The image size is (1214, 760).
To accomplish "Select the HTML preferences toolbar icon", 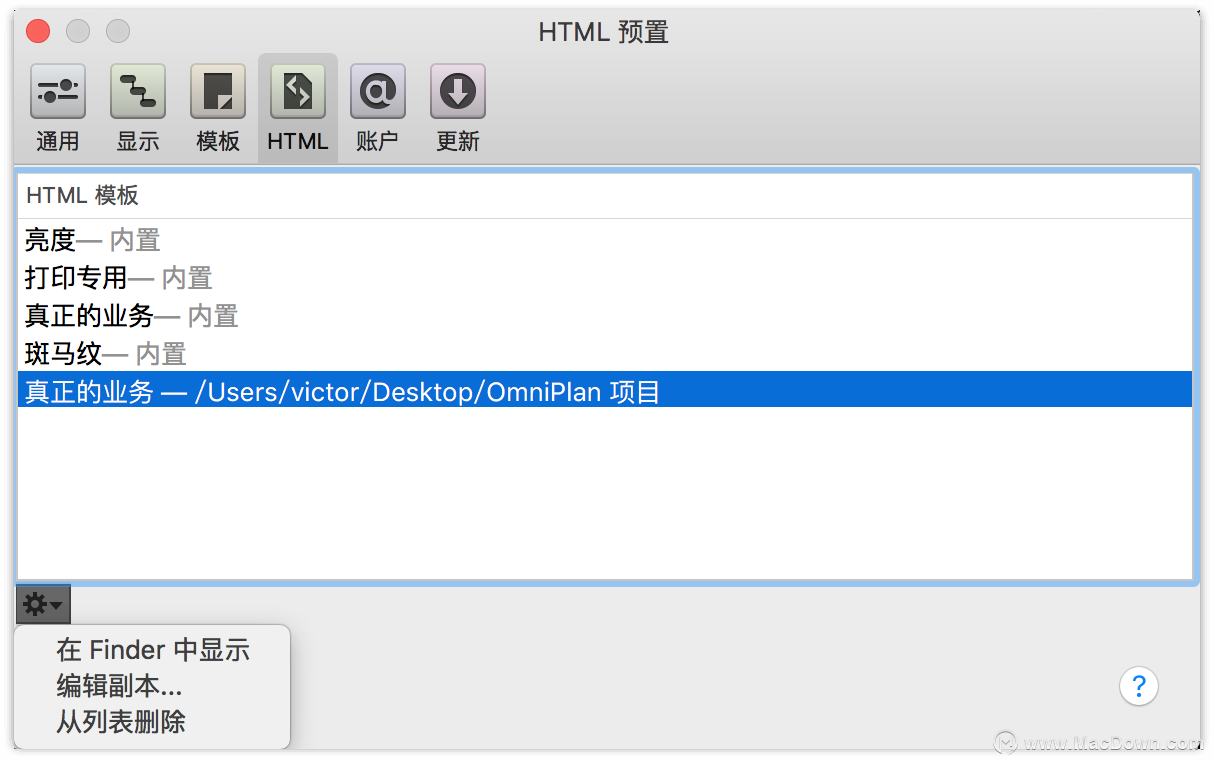I will pyautogui.click(x=298, y=108).
